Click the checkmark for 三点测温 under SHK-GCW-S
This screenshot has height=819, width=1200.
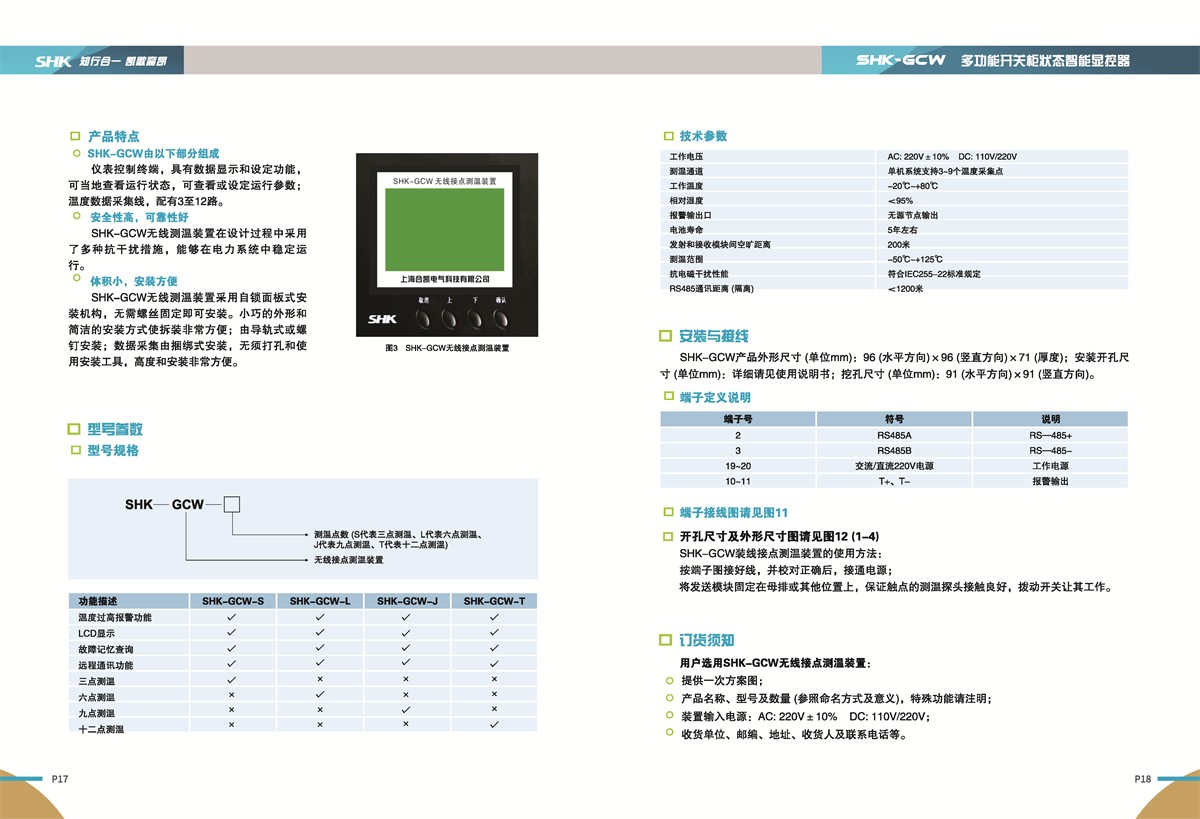click(231, 679)
